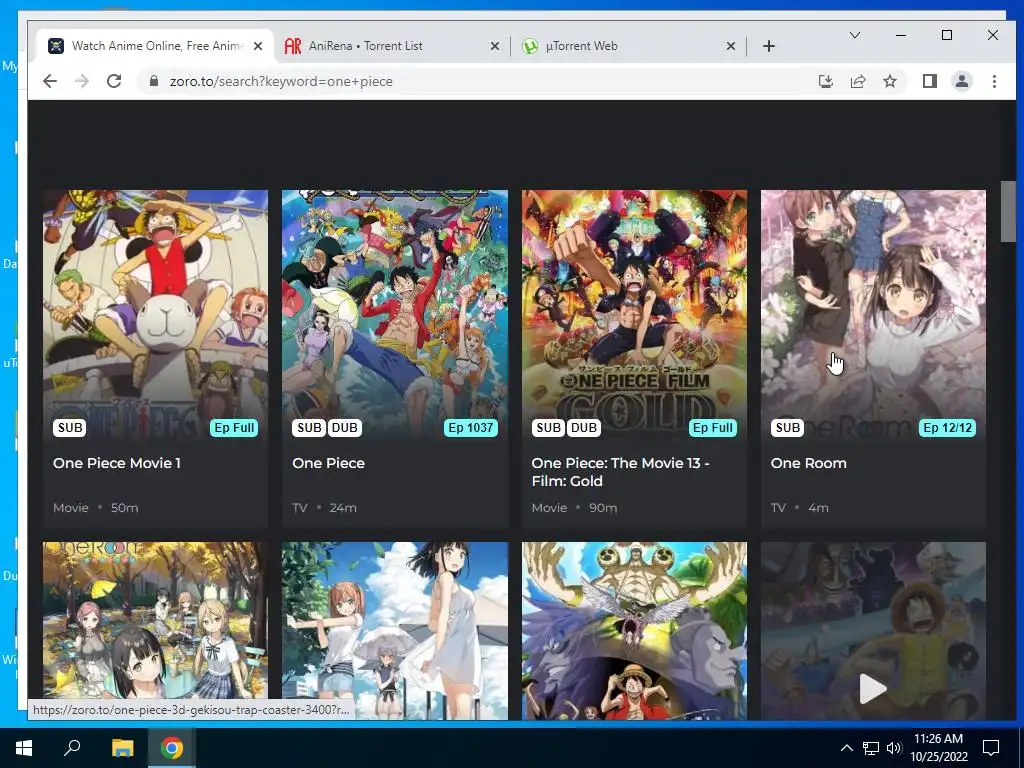
Task: Open the Chrome side panel
Action: coord(929,81)
